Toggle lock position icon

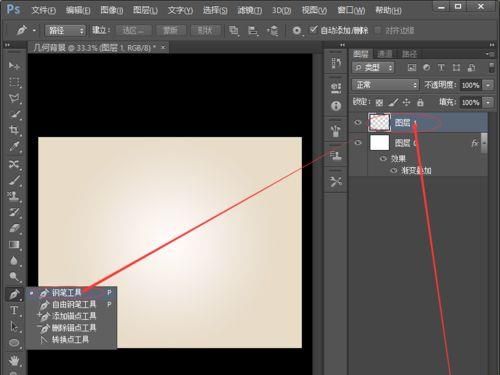[406, 102]
